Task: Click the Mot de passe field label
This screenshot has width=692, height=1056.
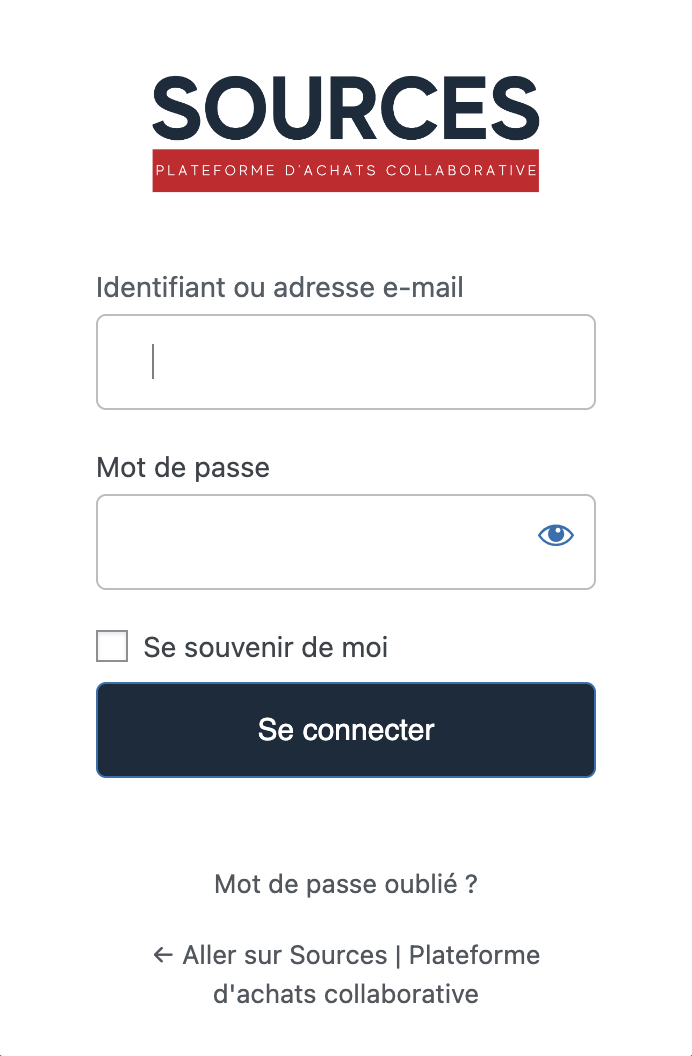Action: click(183, 467)
